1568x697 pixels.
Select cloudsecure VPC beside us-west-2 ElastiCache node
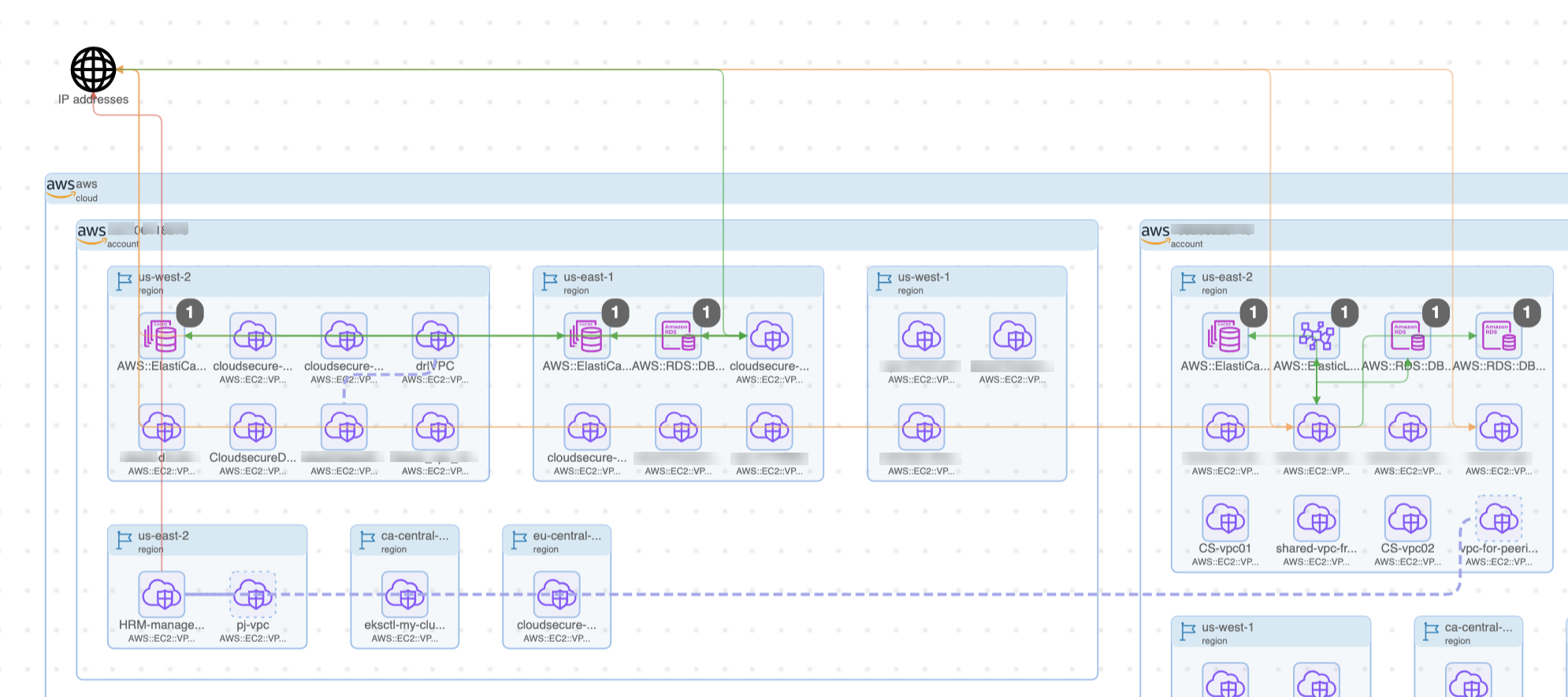pyautogui.click(x=253, y=336)
